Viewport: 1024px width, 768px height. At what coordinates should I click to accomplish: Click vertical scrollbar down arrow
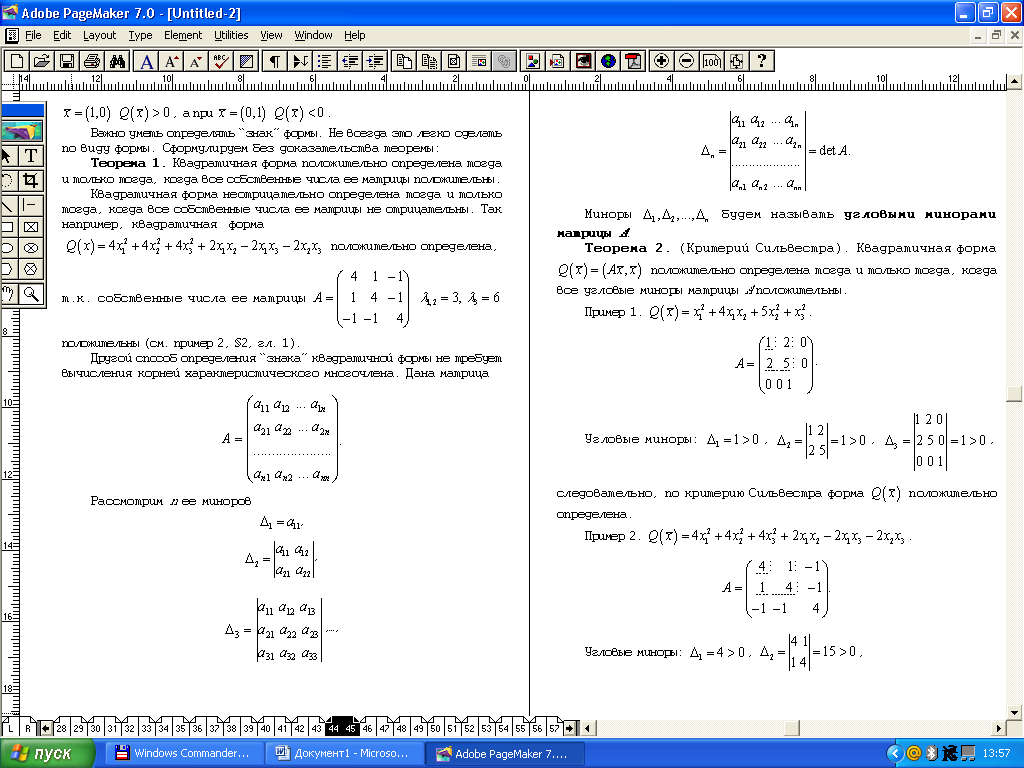(x=1014, y=712)
